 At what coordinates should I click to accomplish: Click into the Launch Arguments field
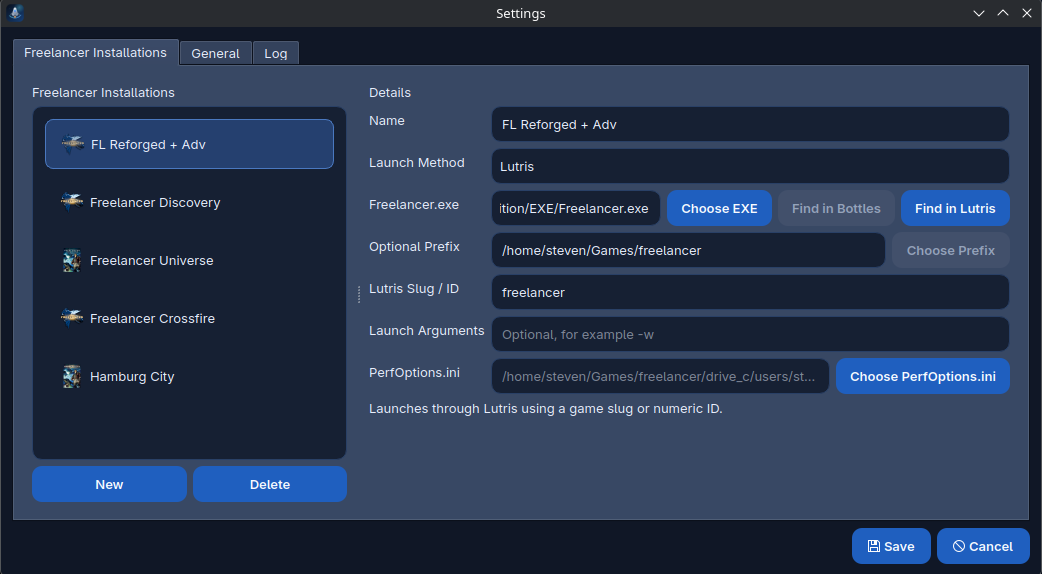coord(750,334)
